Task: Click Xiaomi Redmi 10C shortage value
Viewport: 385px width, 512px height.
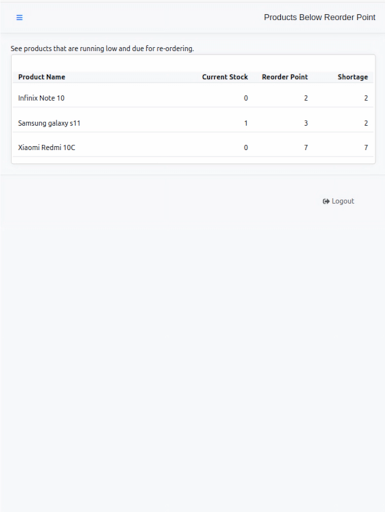Action: [366, 147]
